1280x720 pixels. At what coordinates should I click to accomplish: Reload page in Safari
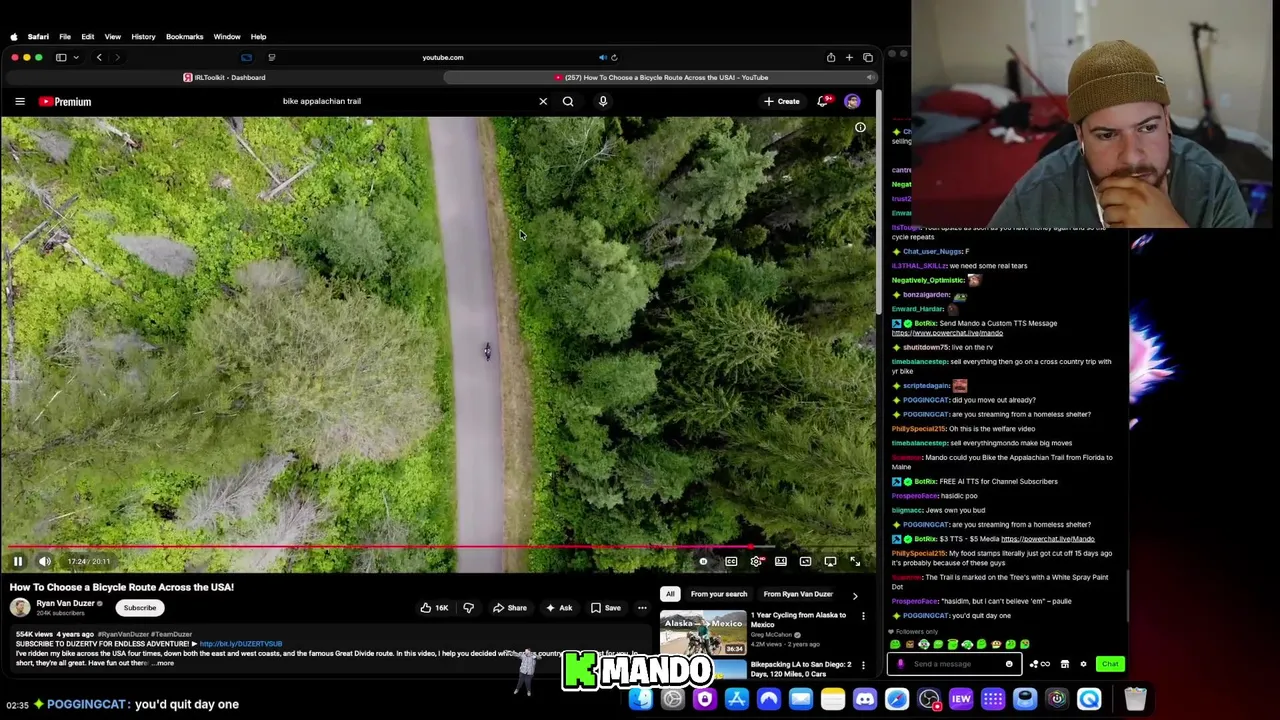click(x=614, y=57)
